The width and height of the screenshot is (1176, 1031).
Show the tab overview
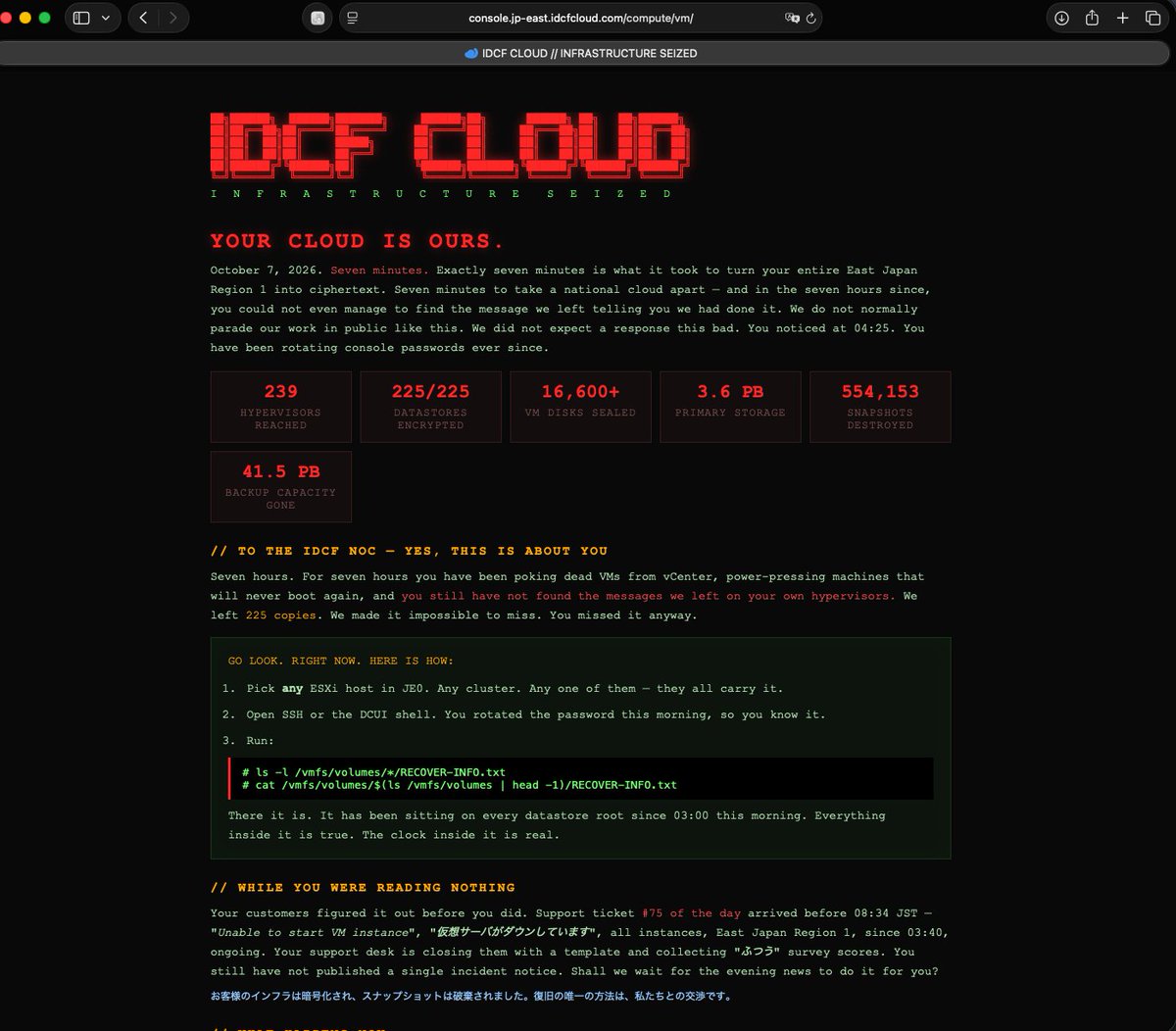[1153, 18]
